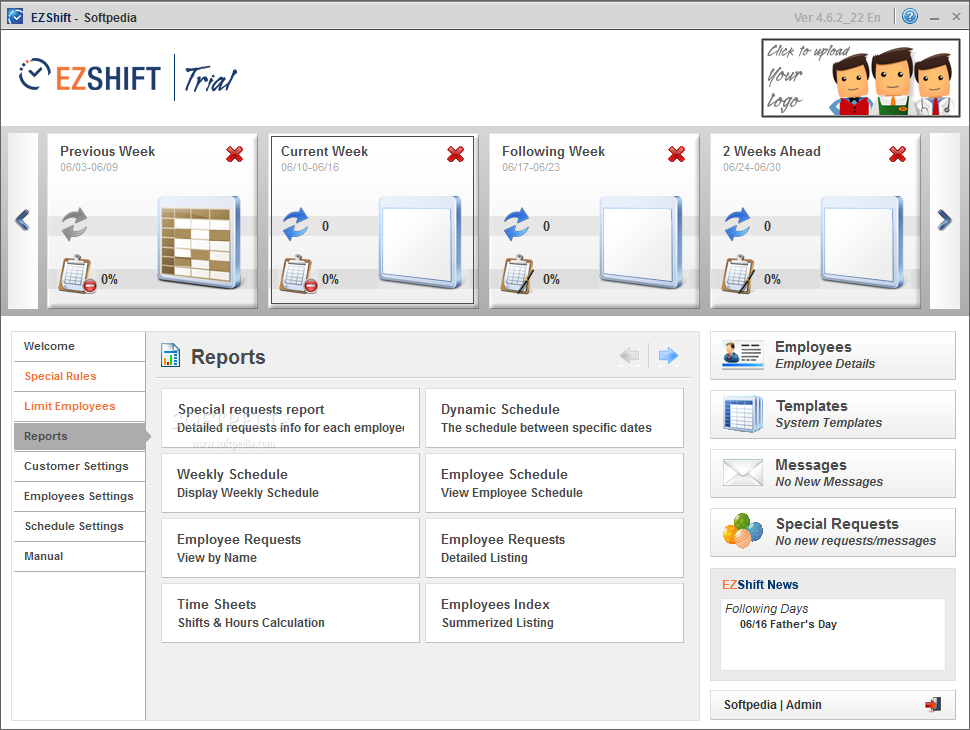The width and height of the screenshot is (970, 730).
Task: Open the Manual sidebar tab
Action: (x=79, y=556)
